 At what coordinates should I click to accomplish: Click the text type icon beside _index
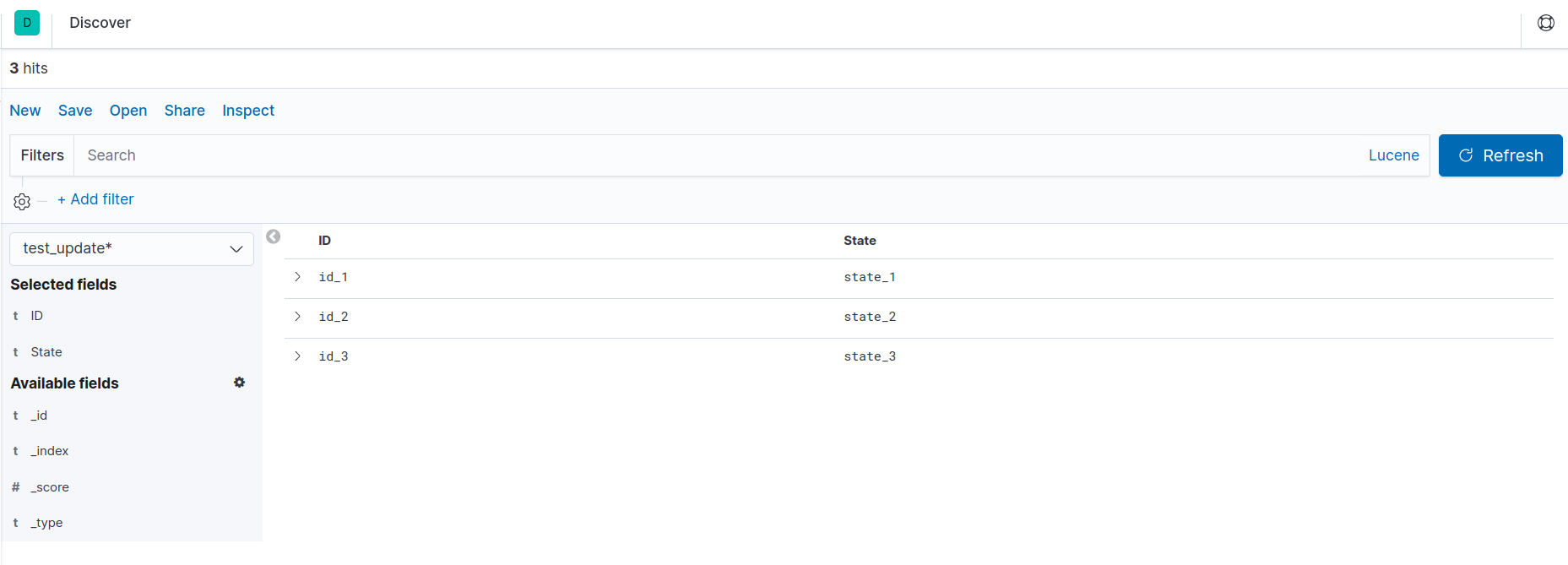click(16, 451)
